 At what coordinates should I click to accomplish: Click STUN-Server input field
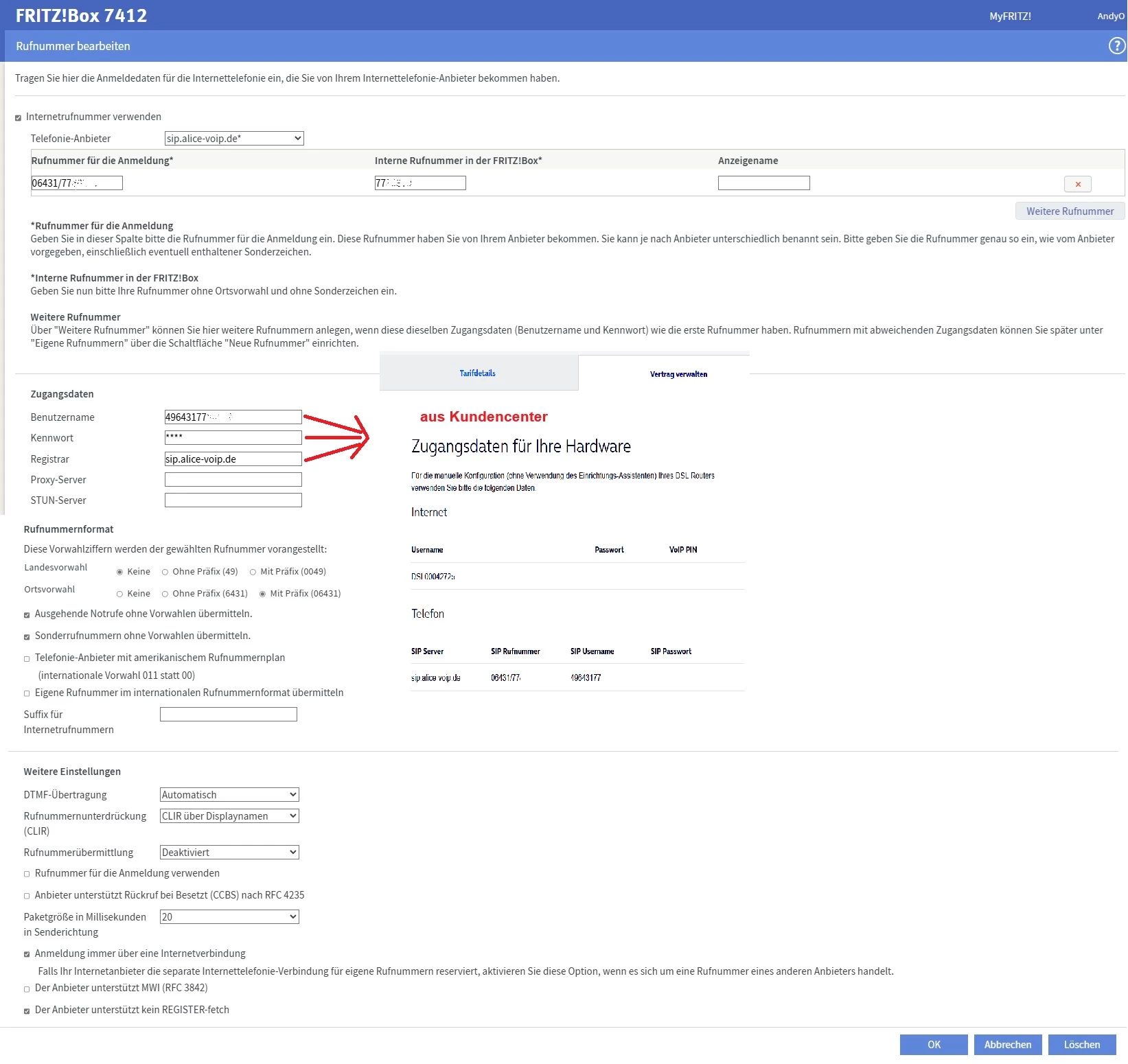(x=233, y=500)
